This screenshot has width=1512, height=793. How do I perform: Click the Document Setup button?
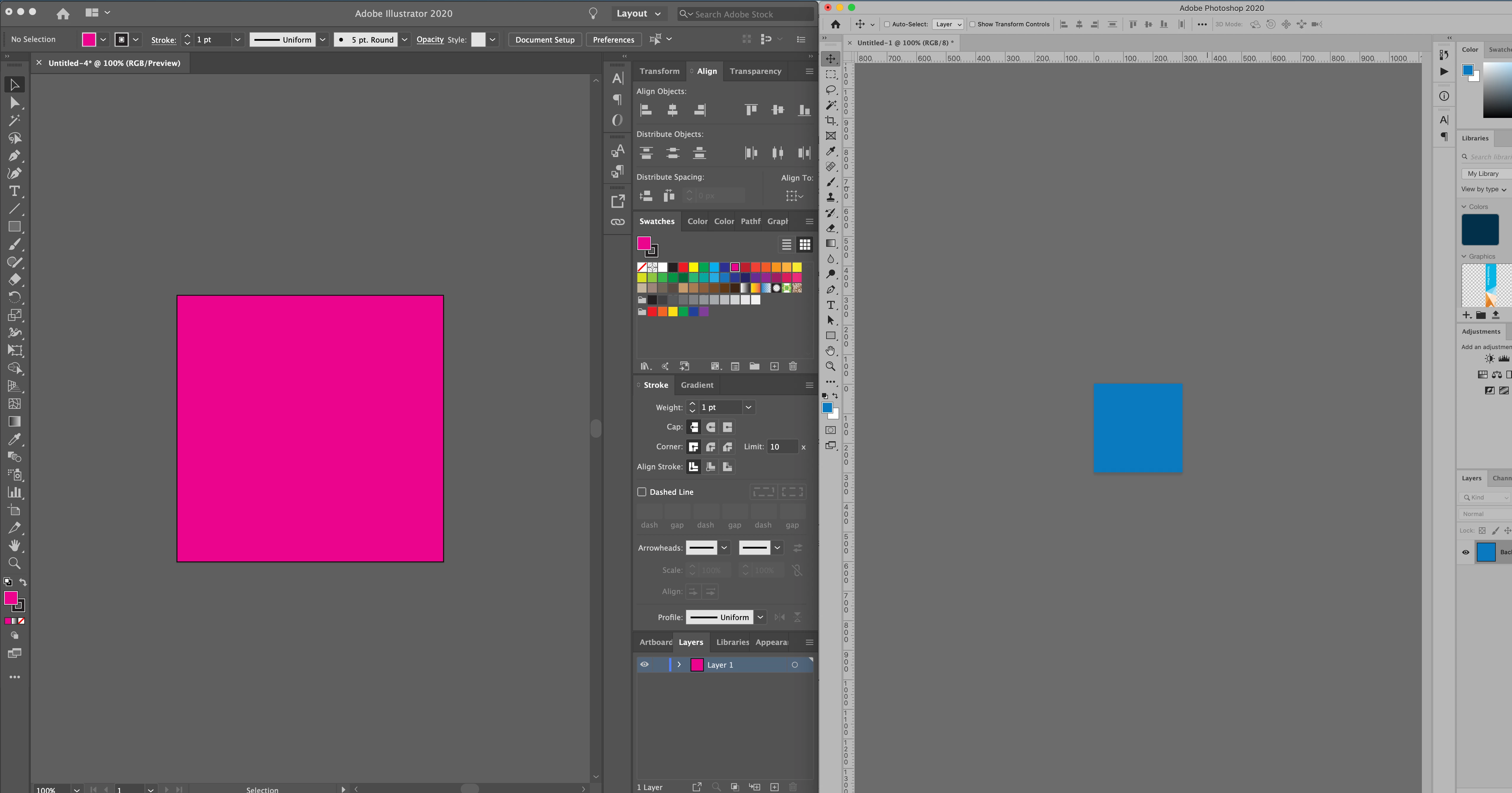point(545,39)
